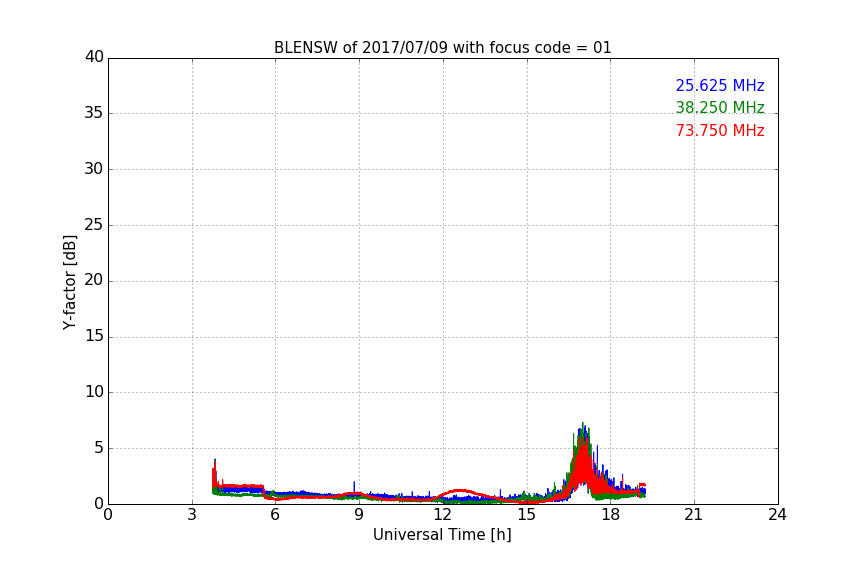Click the initial spike at data start near 4 h
This screenshot has height=576, width=864.
pyautogui.click(x=214, y=474)
